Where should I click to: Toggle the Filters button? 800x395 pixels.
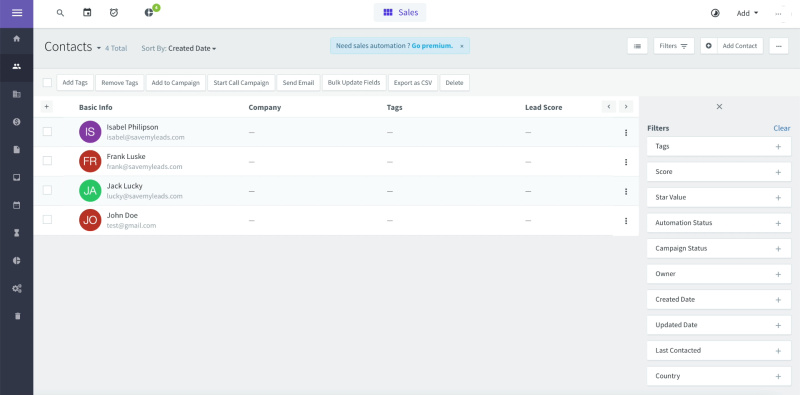[x=673, y=46]
